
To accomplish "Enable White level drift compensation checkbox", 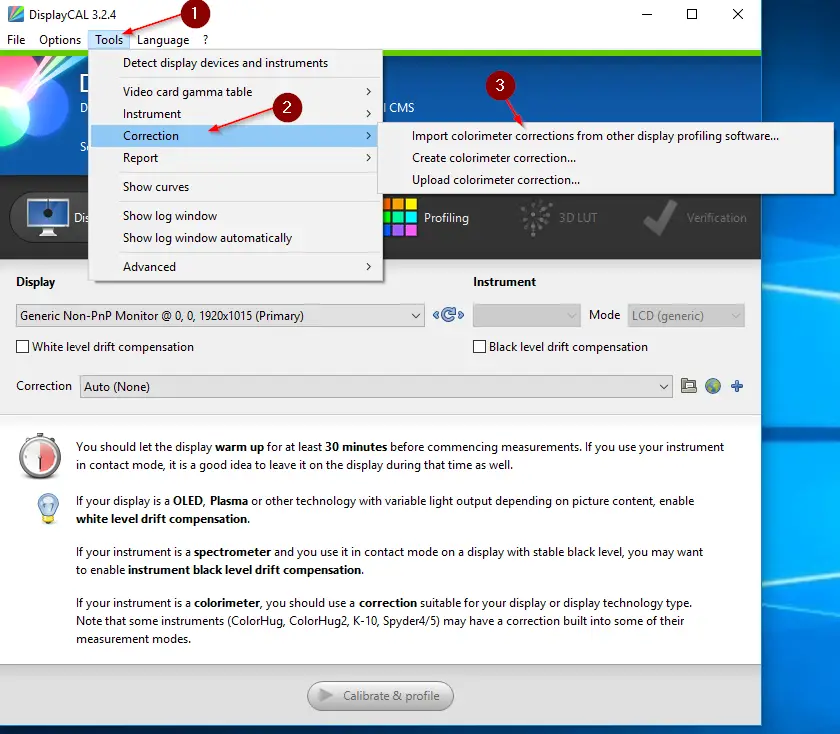I will point(22,347).
